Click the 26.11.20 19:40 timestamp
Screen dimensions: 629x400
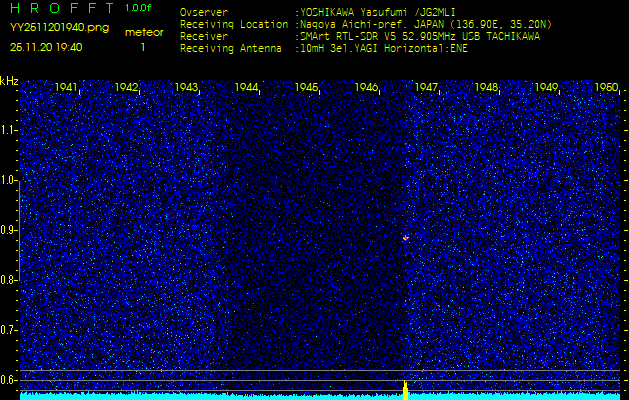click(x=46, y=46)
